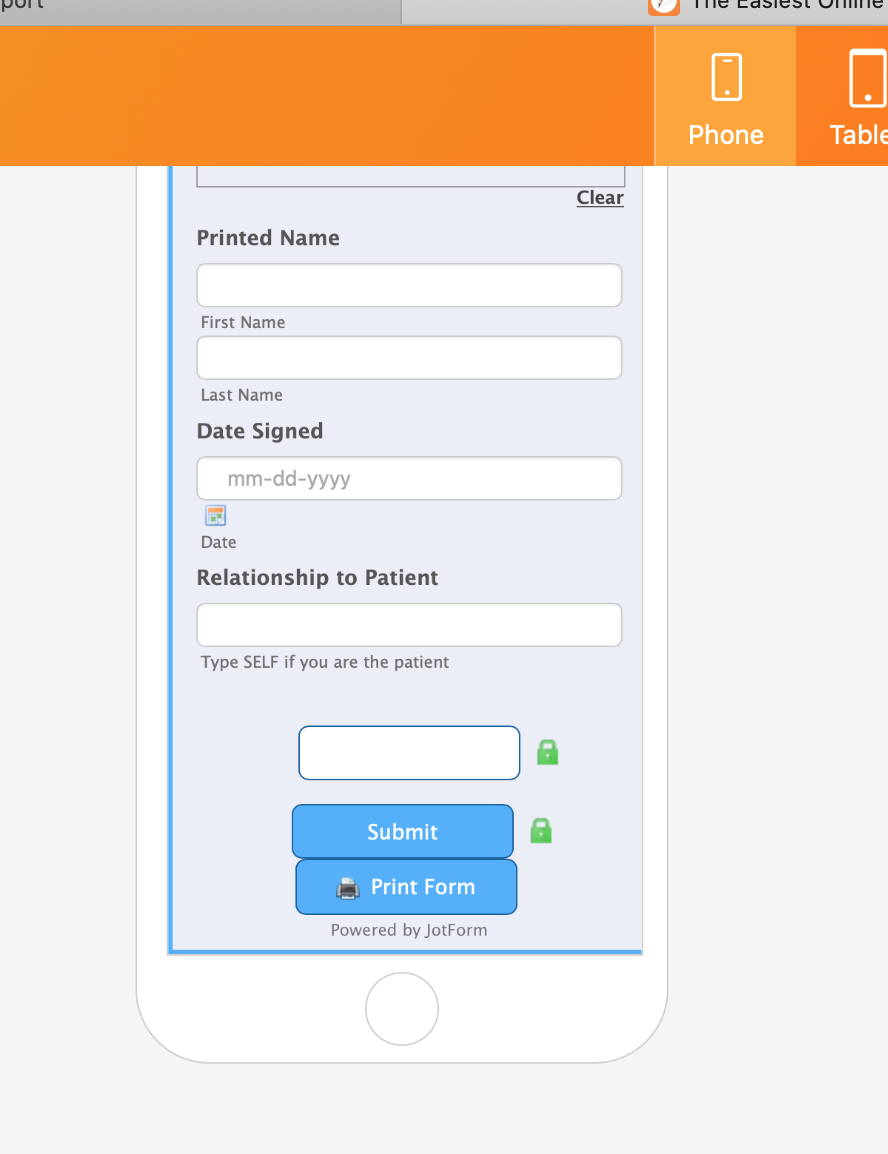
Task: Click the green lock next to Submit
Action: 541,831
